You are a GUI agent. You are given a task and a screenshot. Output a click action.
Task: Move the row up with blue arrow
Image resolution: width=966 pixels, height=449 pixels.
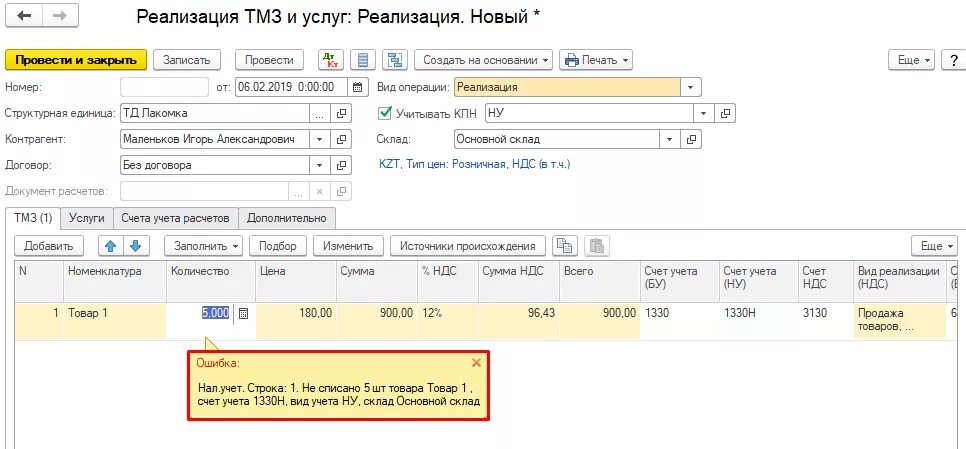(111, 246)
